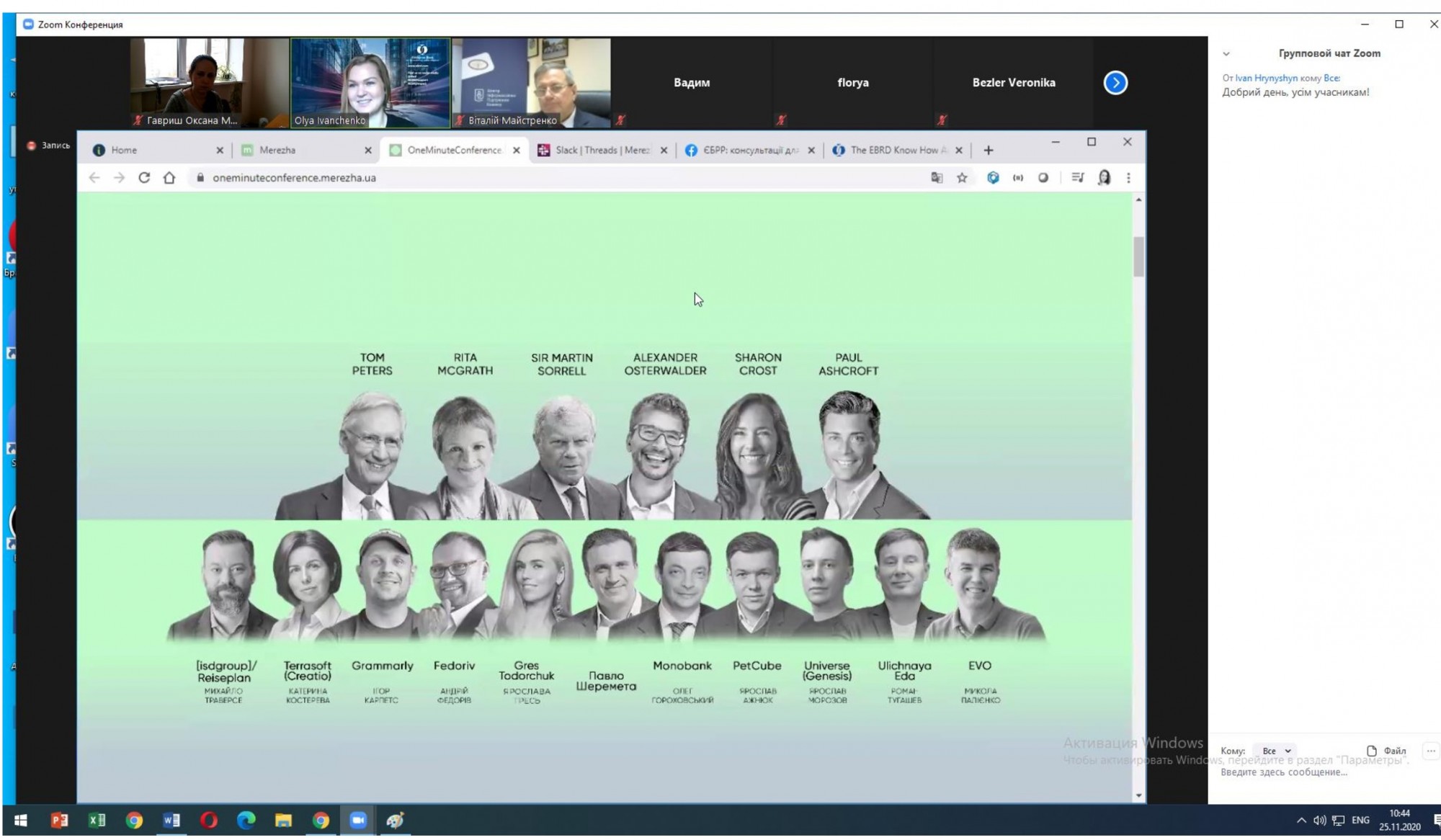The image size is (1441, 840).
Task: Click the Запись recording indicator
Action: (x=49, y=146)
